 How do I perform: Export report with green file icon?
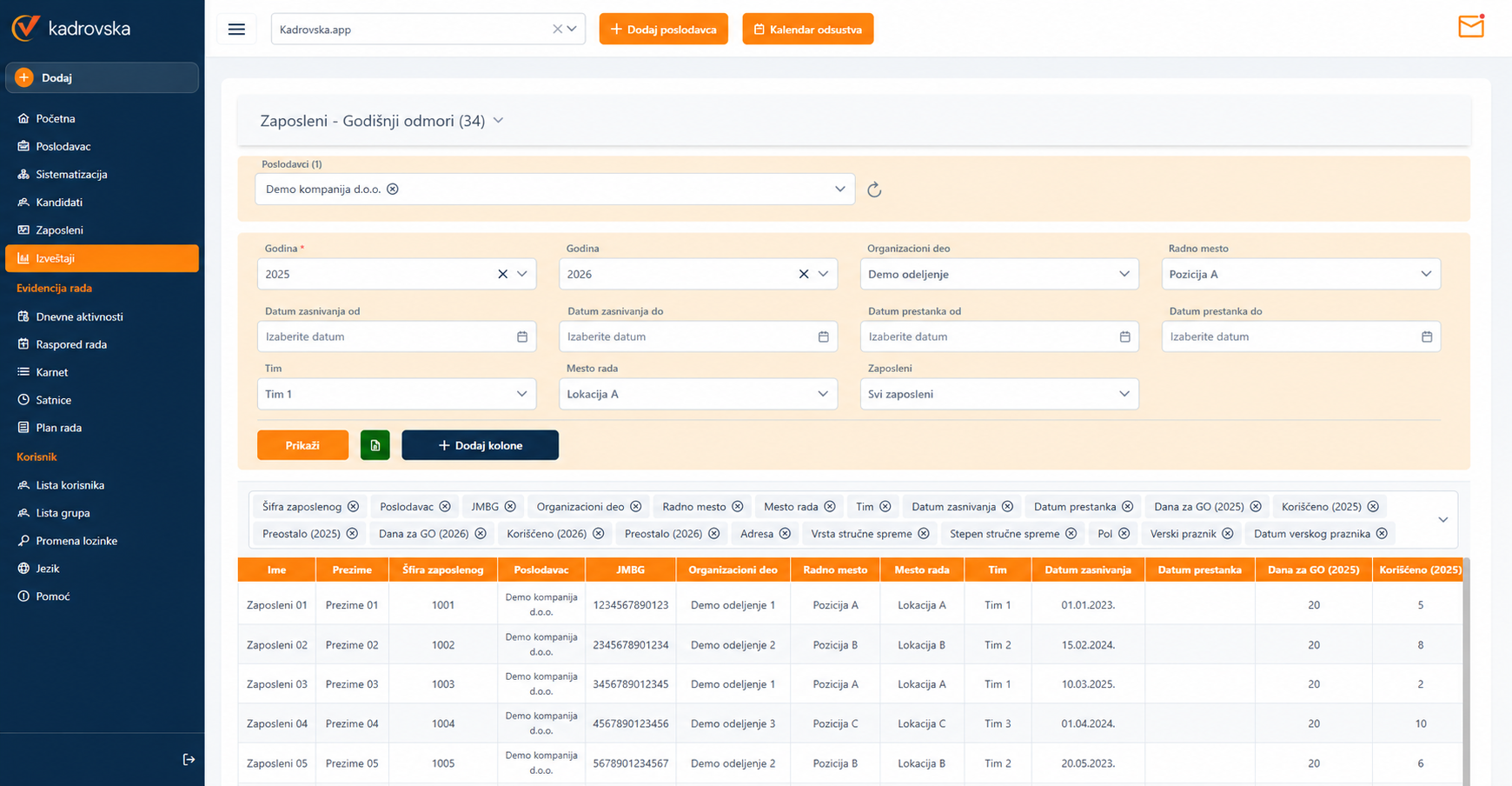(x=375, y=445)
